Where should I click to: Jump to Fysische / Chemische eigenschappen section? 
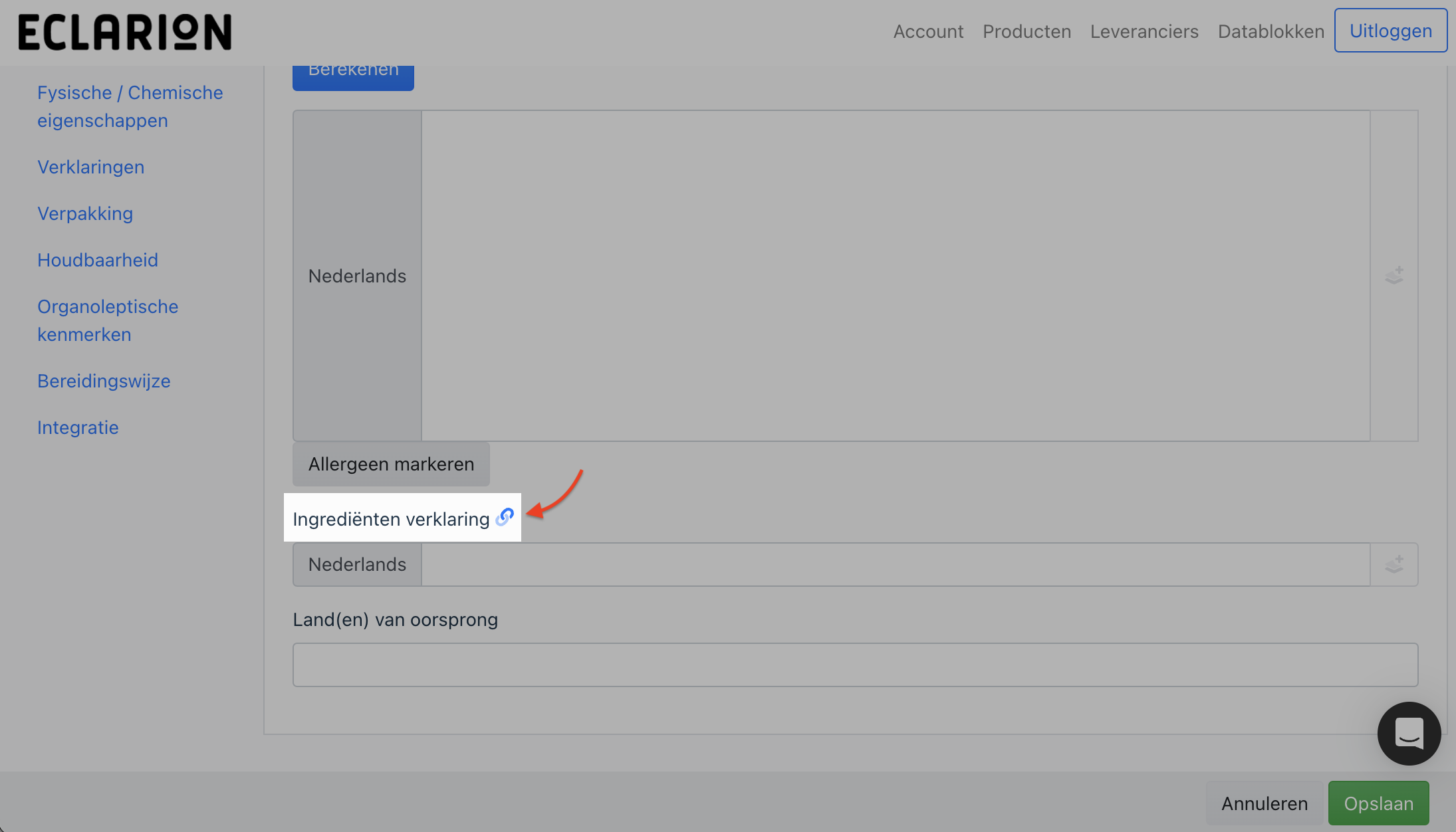click(130, 106)
